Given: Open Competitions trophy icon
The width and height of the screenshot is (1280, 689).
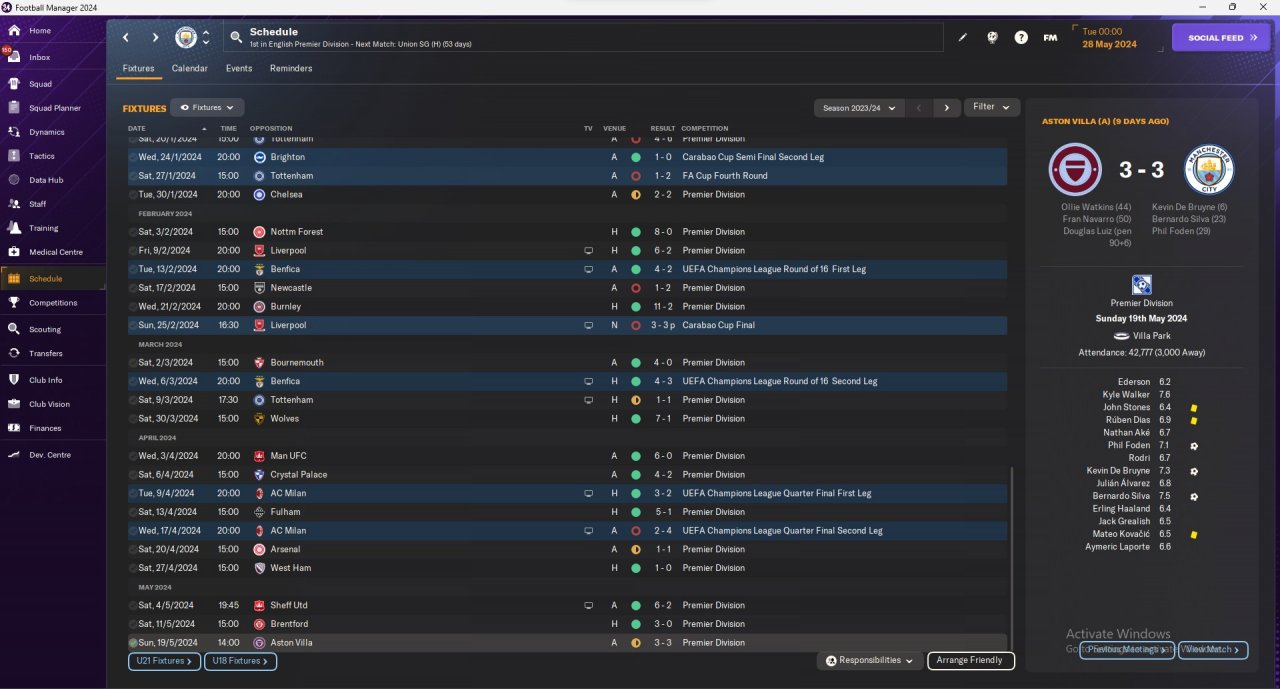Looking at the screenshot, I should (14, 303).
